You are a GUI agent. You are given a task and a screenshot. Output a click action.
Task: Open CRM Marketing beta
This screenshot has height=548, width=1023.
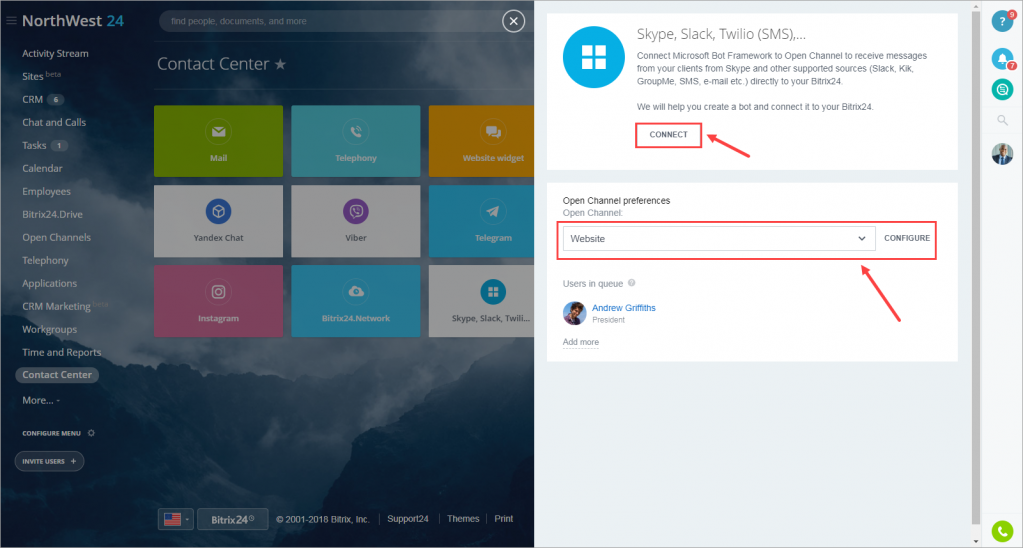[65, 306]
